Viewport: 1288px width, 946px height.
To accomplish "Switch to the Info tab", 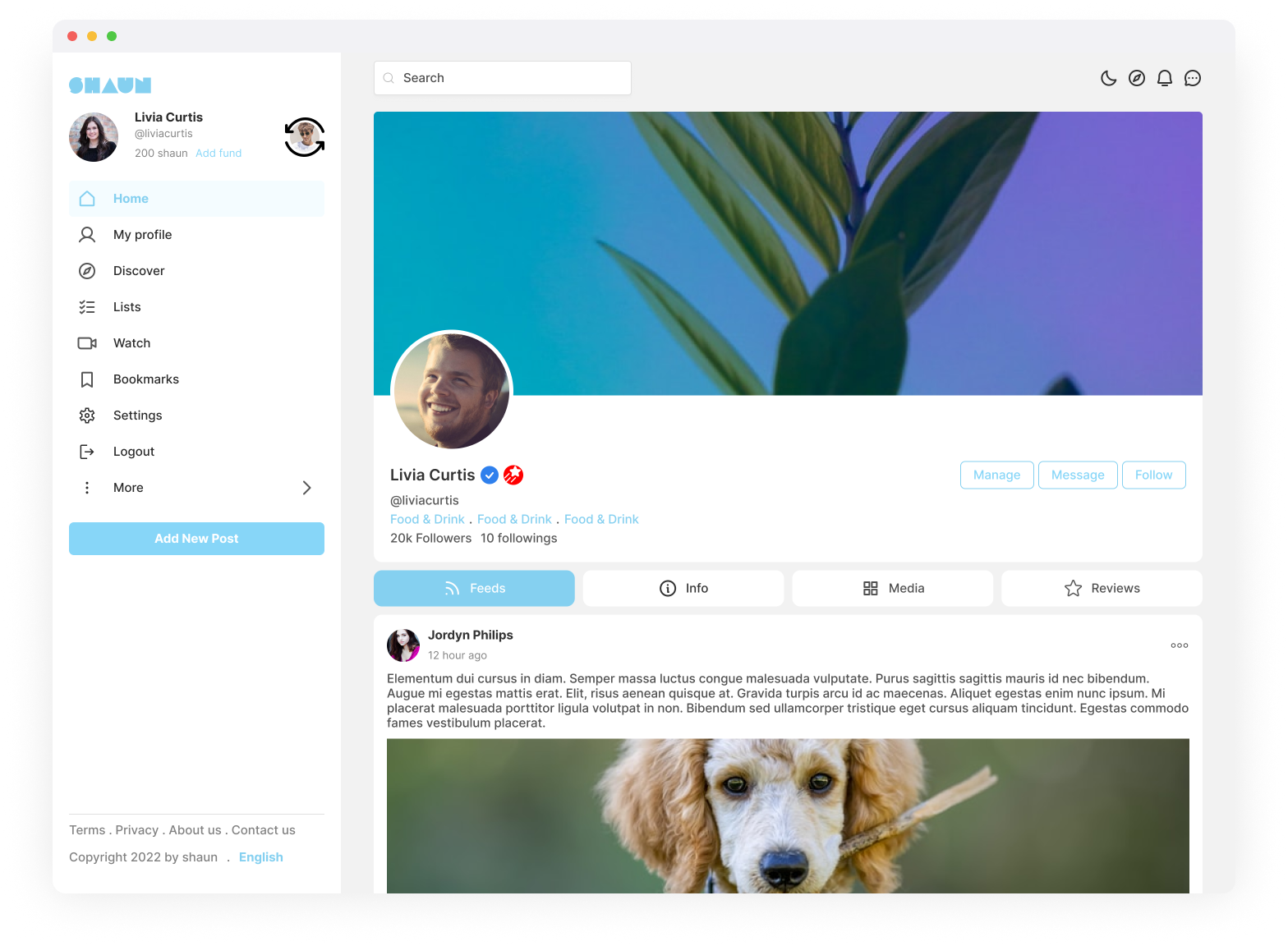I will click(683, 588).
